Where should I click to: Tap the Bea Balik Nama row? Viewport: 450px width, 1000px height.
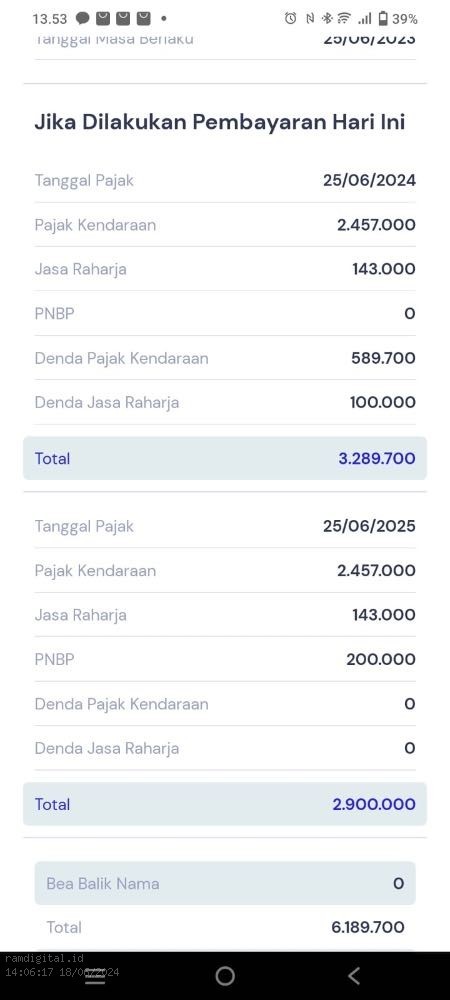pyautogui.click(x=225, y=883)
